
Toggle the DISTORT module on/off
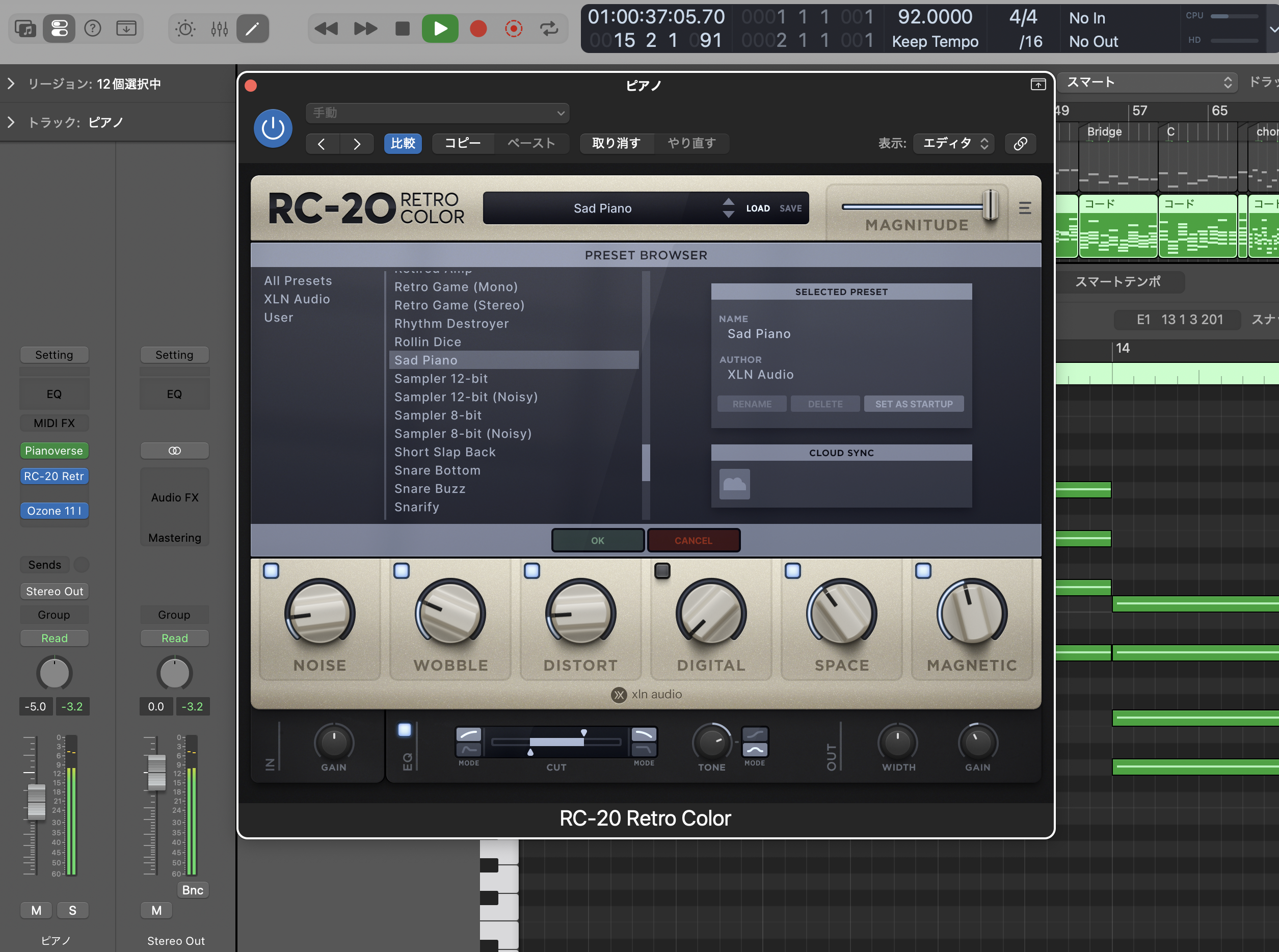532,570
